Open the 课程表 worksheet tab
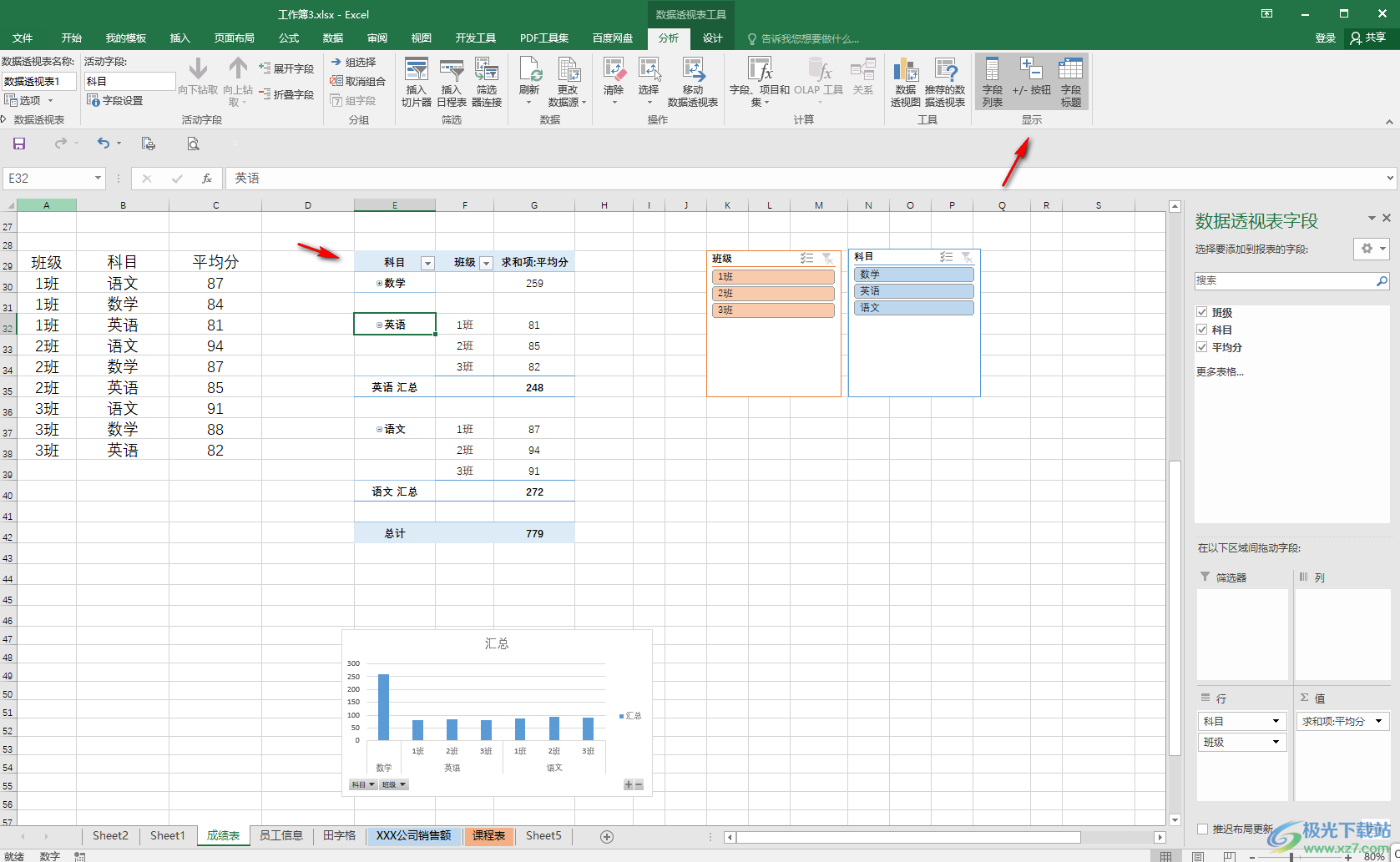1400x862 pixels. point(488,836)
